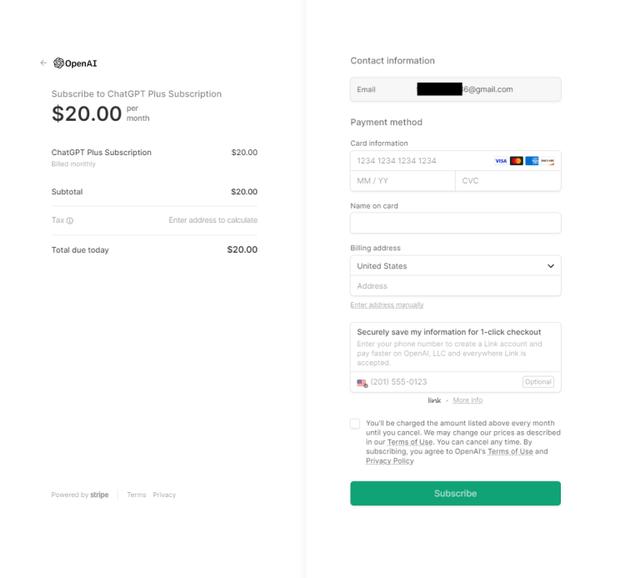The height and width of the screenshot is (578, 640).
Task: Focus the Name on card field
Action: 456,223
